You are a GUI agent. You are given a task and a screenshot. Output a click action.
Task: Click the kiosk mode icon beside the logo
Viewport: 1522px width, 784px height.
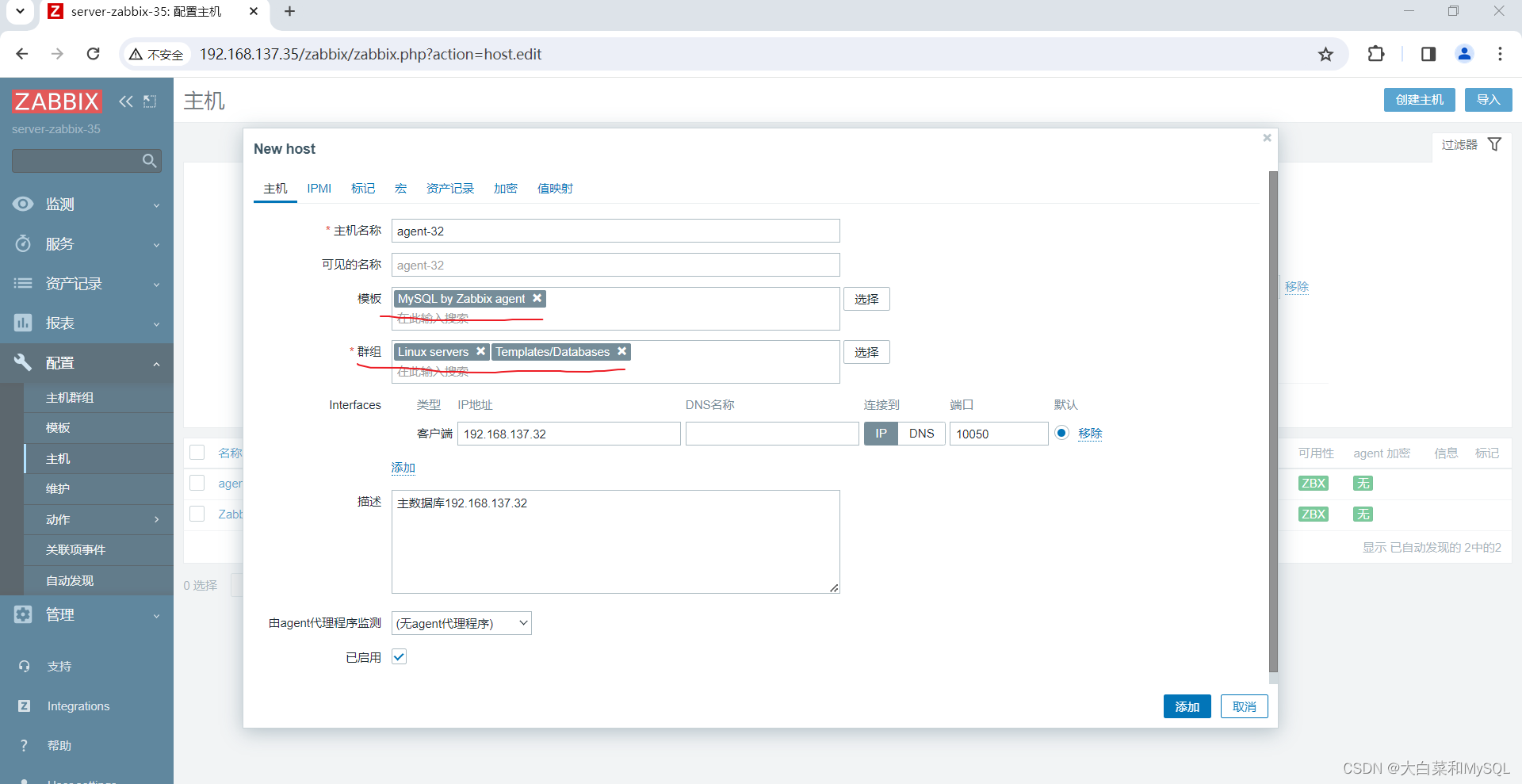150,101
